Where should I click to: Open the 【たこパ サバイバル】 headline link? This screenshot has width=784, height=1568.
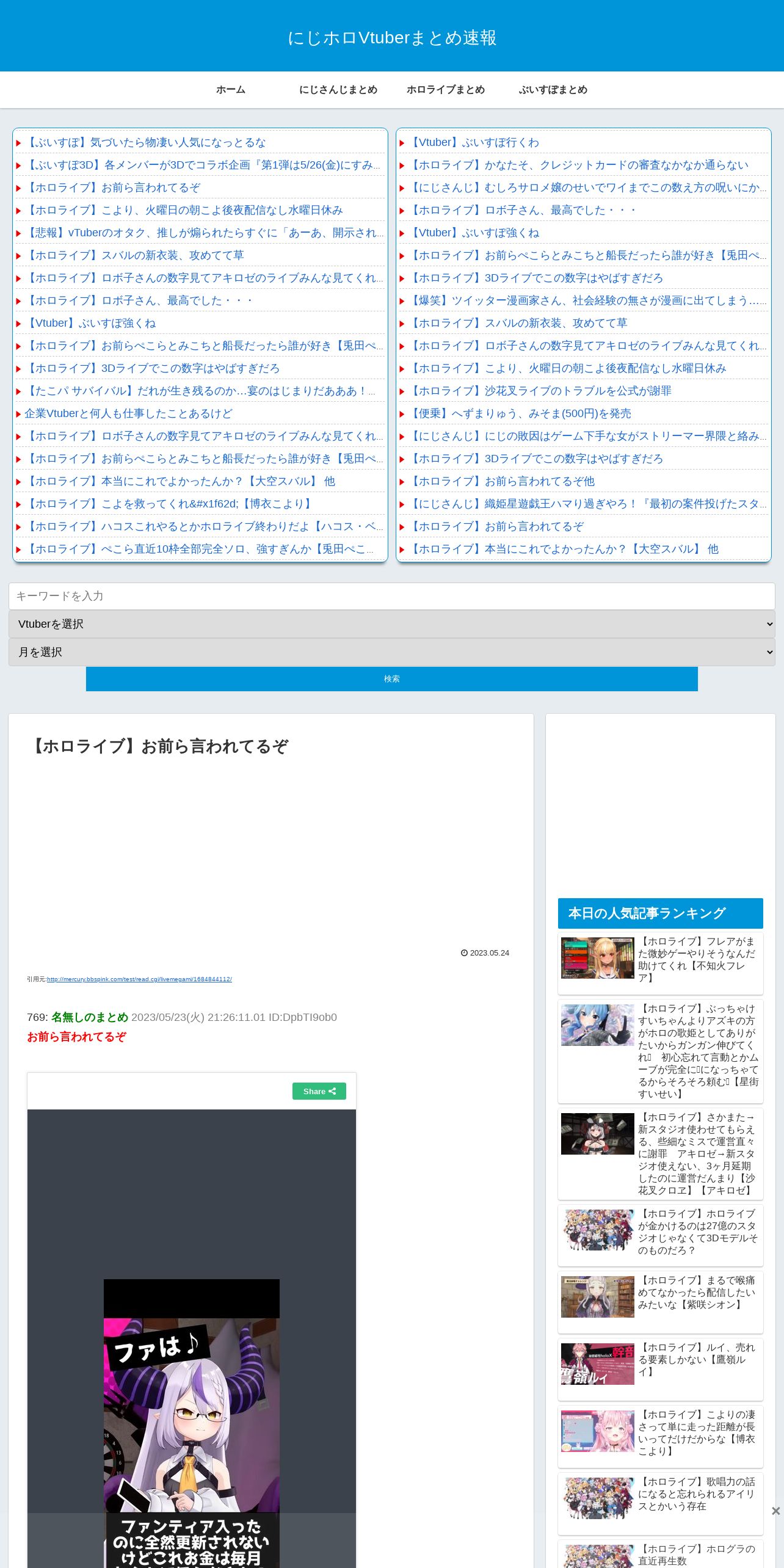point(200,391)
